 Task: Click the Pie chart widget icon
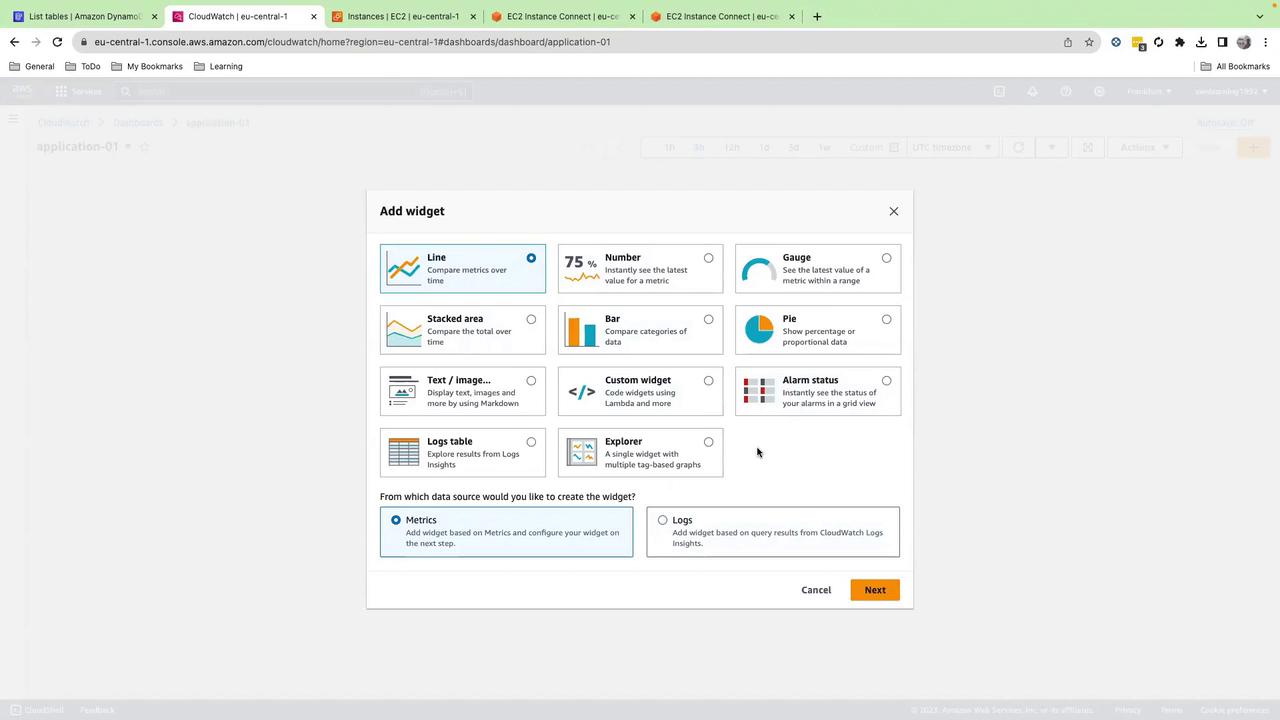(759, 330)
